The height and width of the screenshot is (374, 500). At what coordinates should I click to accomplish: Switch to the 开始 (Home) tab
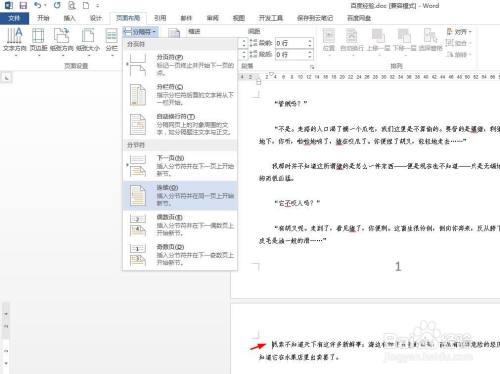click(43, 18)
